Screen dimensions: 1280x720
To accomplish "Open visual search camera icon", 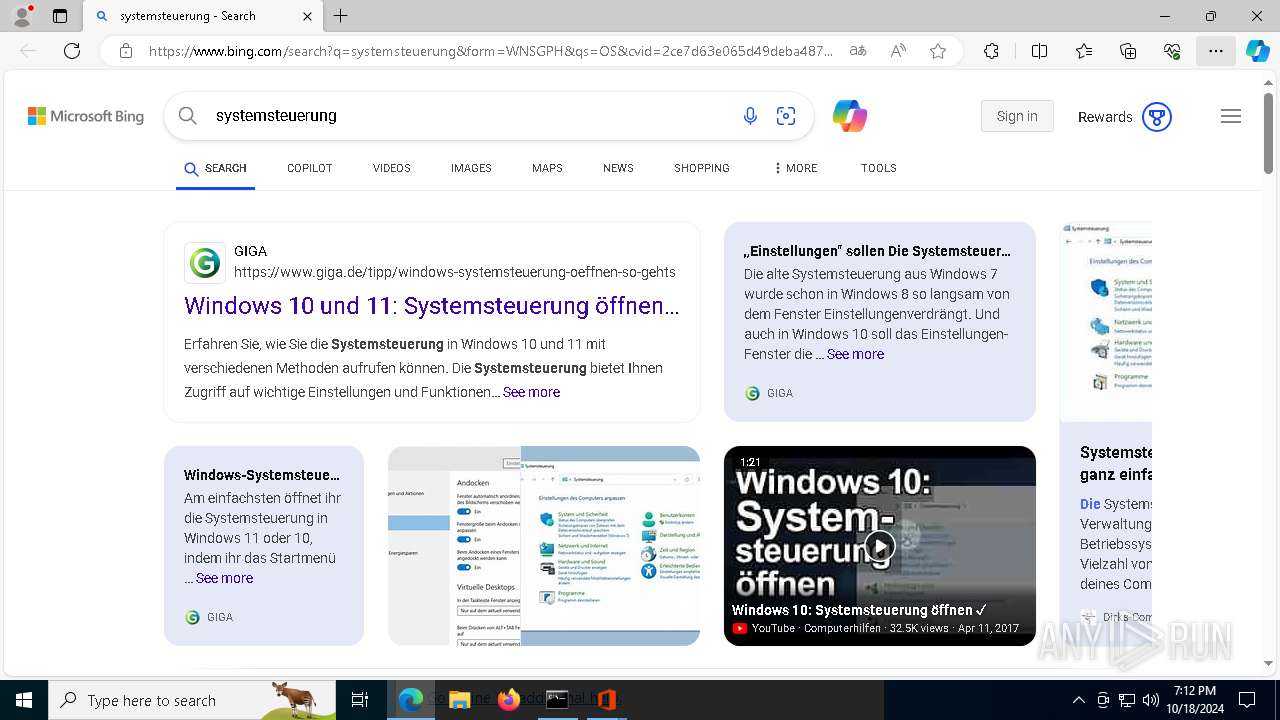I will pos(786,116).
